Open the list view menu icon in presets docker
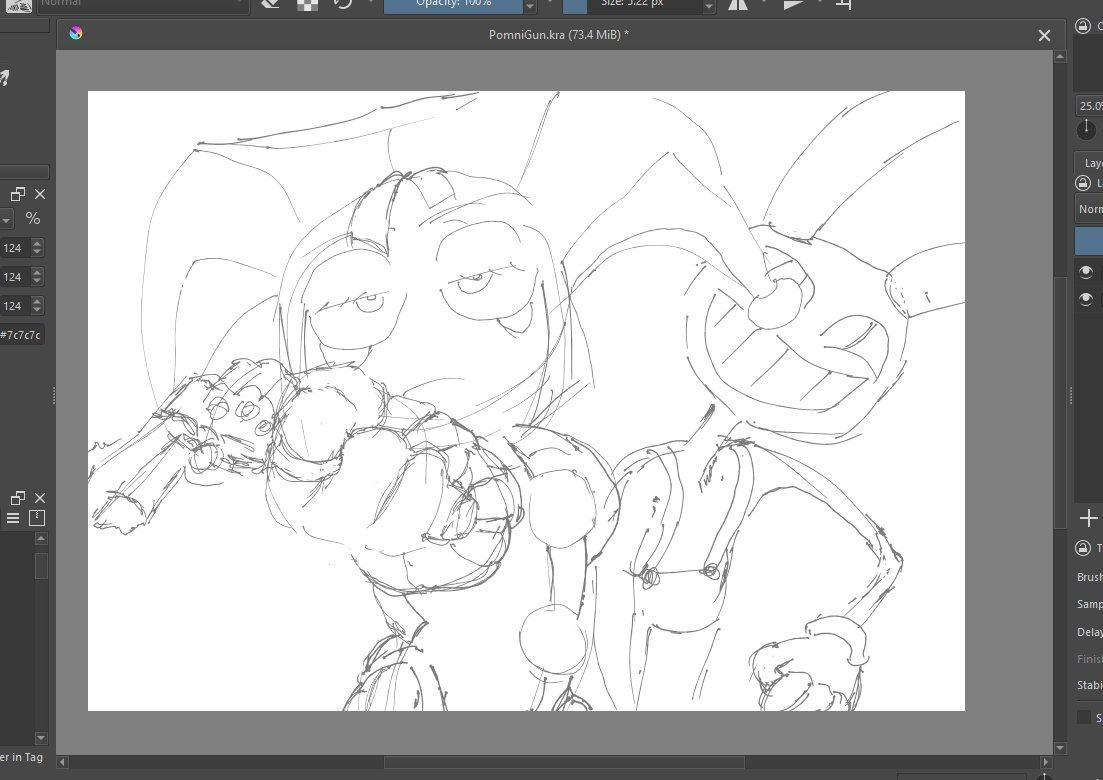Viewport: 1103px width, 780px height. coord(13,518)
